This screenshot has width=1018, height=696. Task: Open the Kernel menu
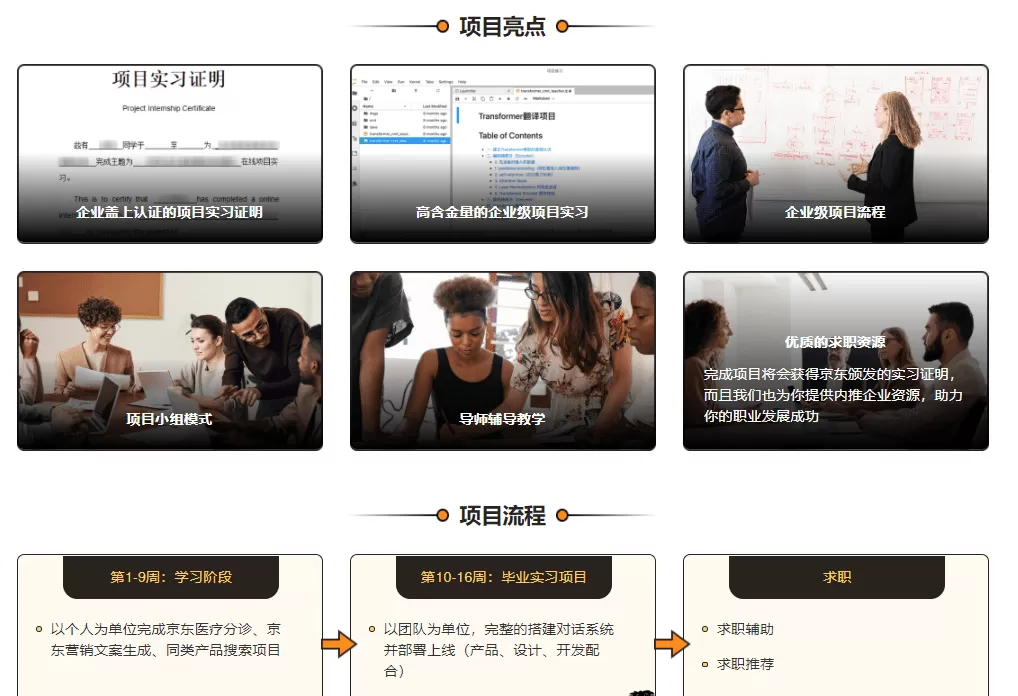pos(415,82)
